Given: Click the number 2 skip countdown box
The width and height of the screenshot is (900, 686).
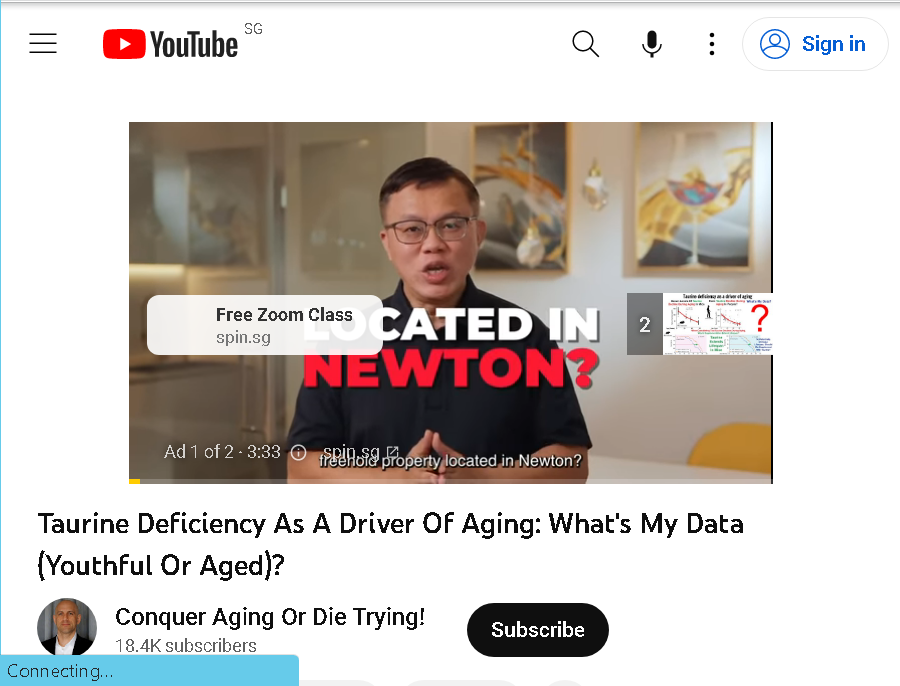Looking at the screenshot, I should [x=645, y=324].
